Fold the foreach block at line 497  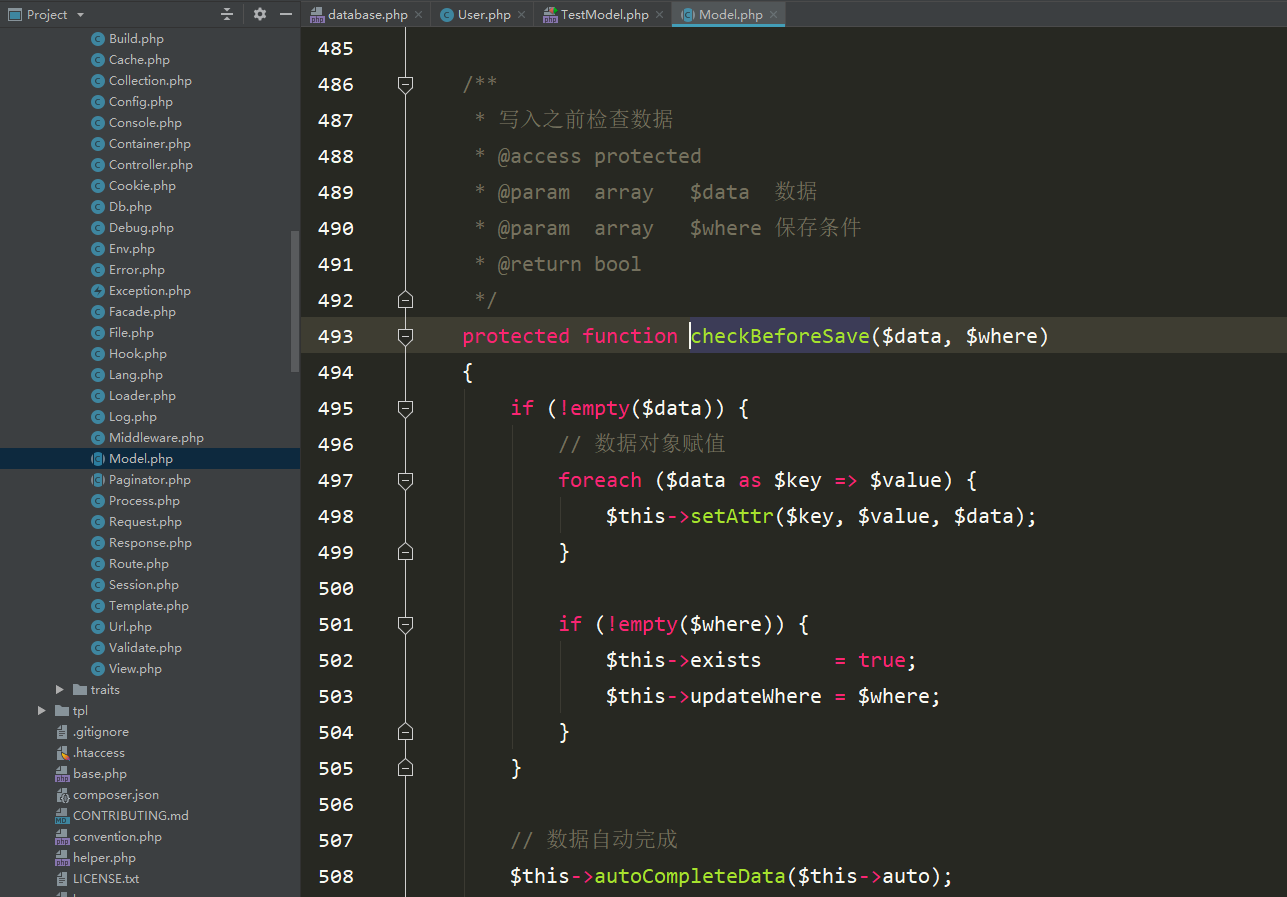coord(405,480)
